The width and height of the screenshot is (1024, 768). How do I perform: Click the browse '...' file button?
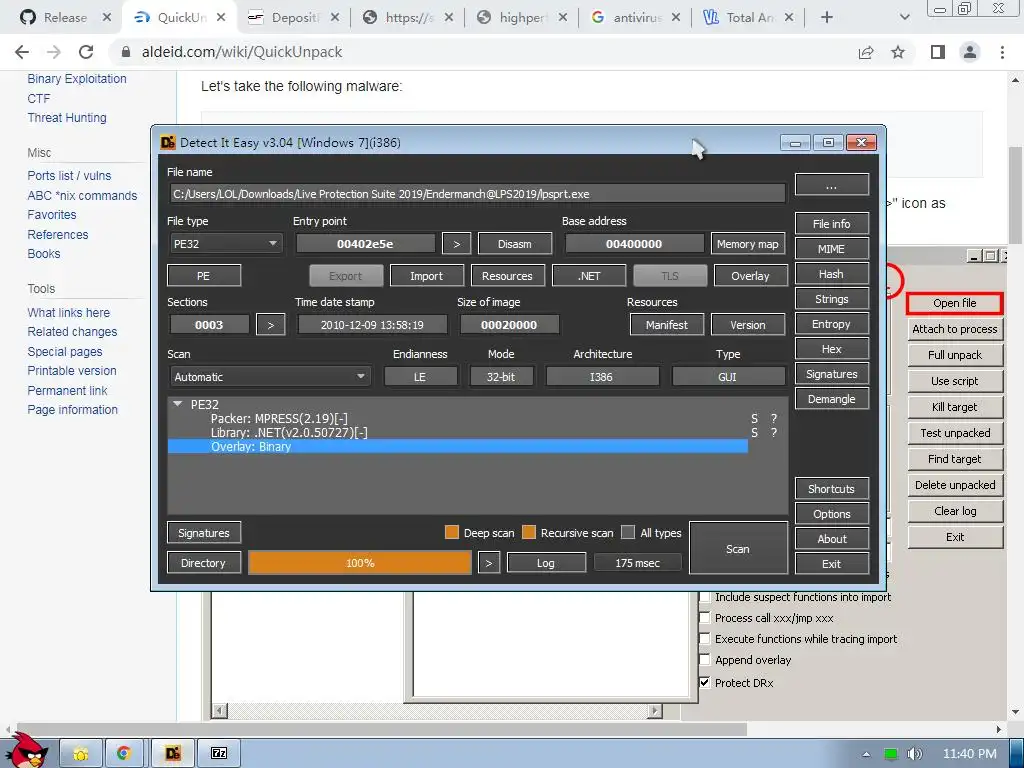831,185
